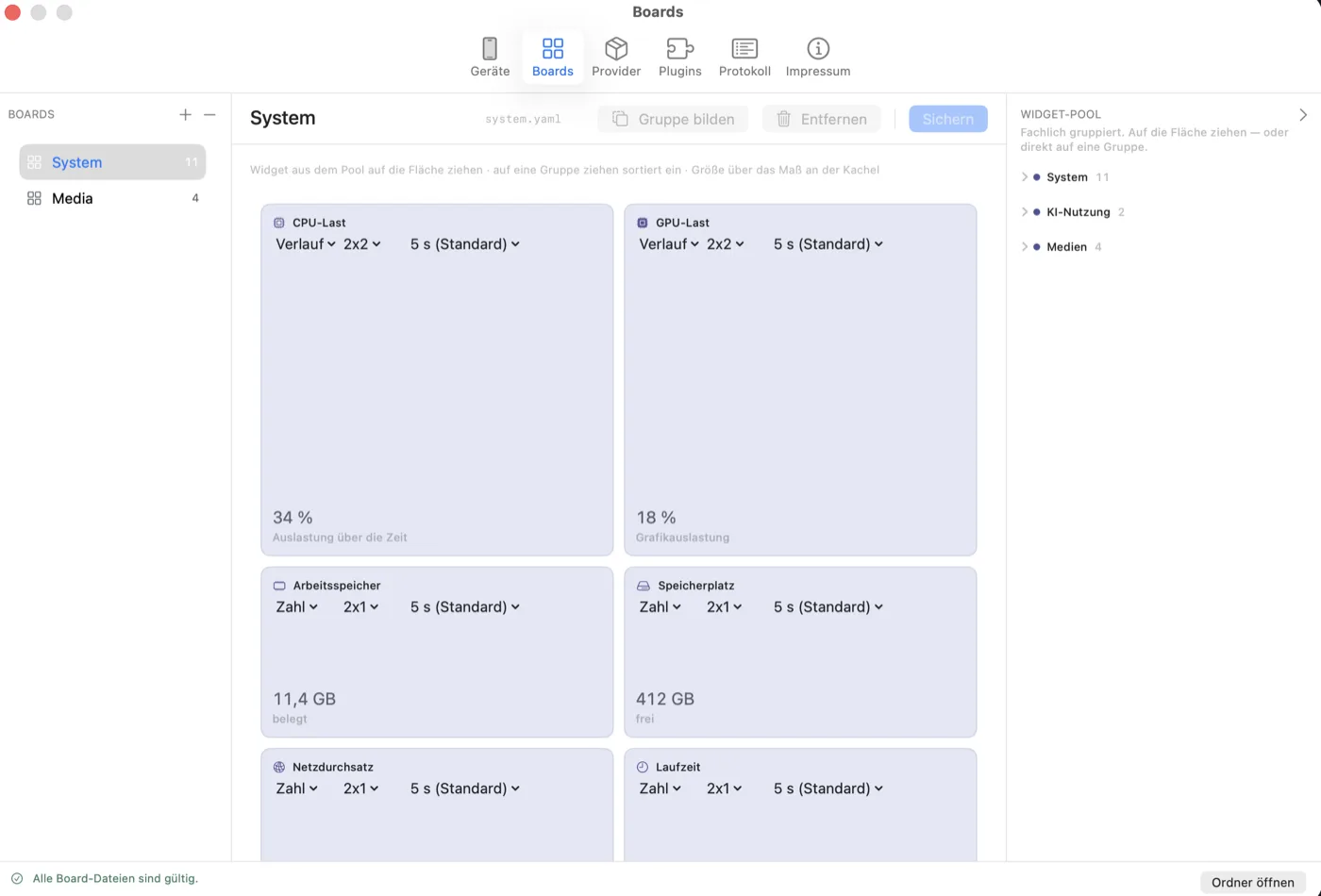The width and height of the screenshot is (1321, 896).
Task: Click the Netzdurchsatz globe icon
Action: [x=279, y=768]
